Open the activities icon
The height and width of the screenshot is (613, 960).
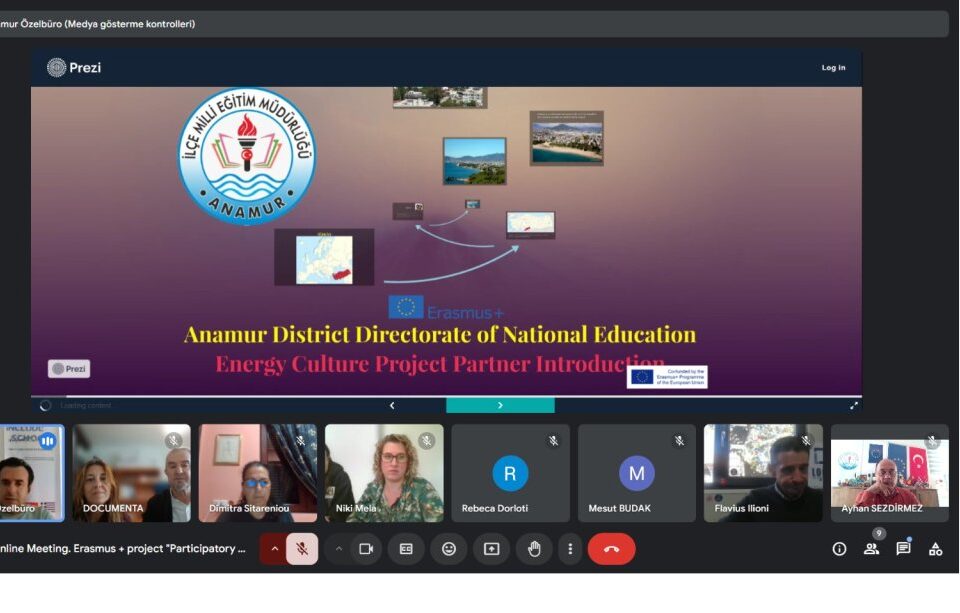pos(936,549)
